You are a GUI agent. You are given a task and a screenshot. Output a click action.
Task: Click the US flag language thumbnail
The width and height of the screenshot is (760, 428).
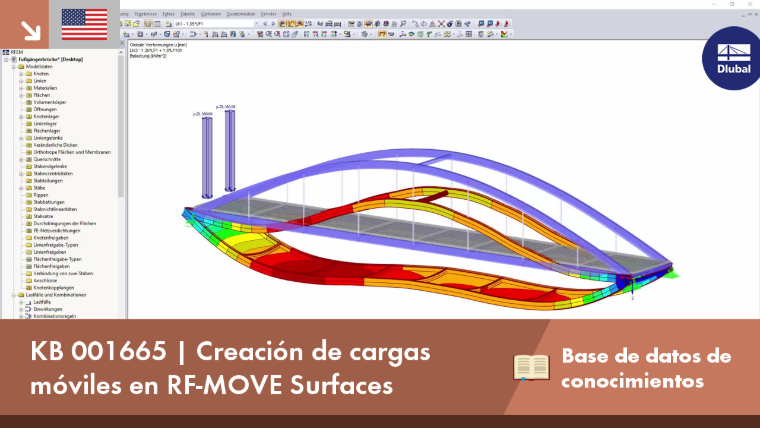tap(84, 24)
